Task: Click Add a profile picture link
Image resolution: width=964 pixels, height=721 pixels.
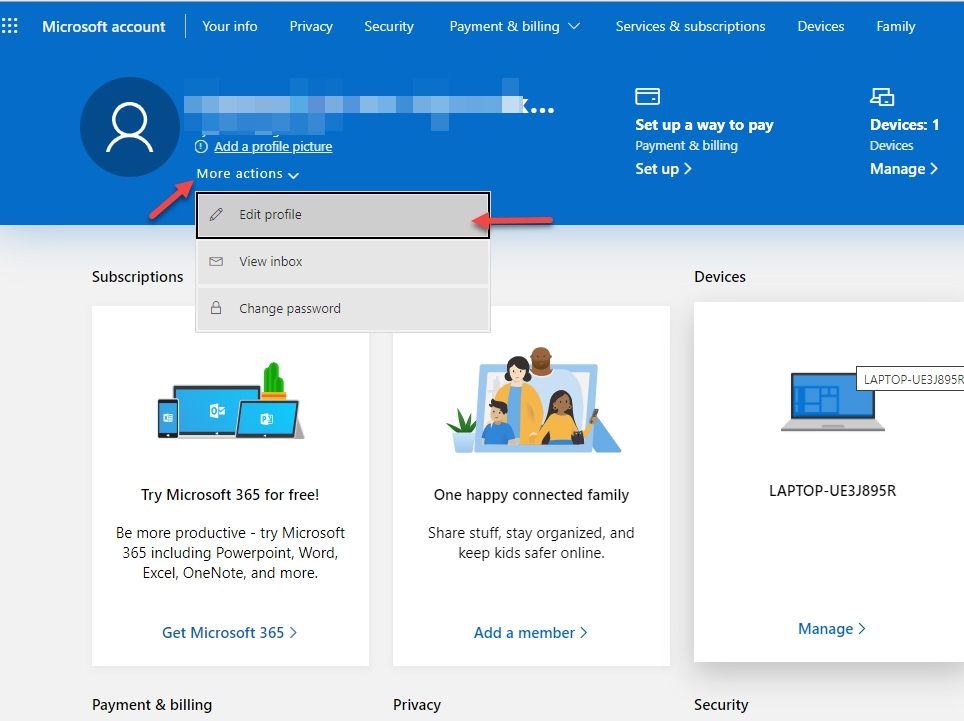Action: (x=273, y=147)
